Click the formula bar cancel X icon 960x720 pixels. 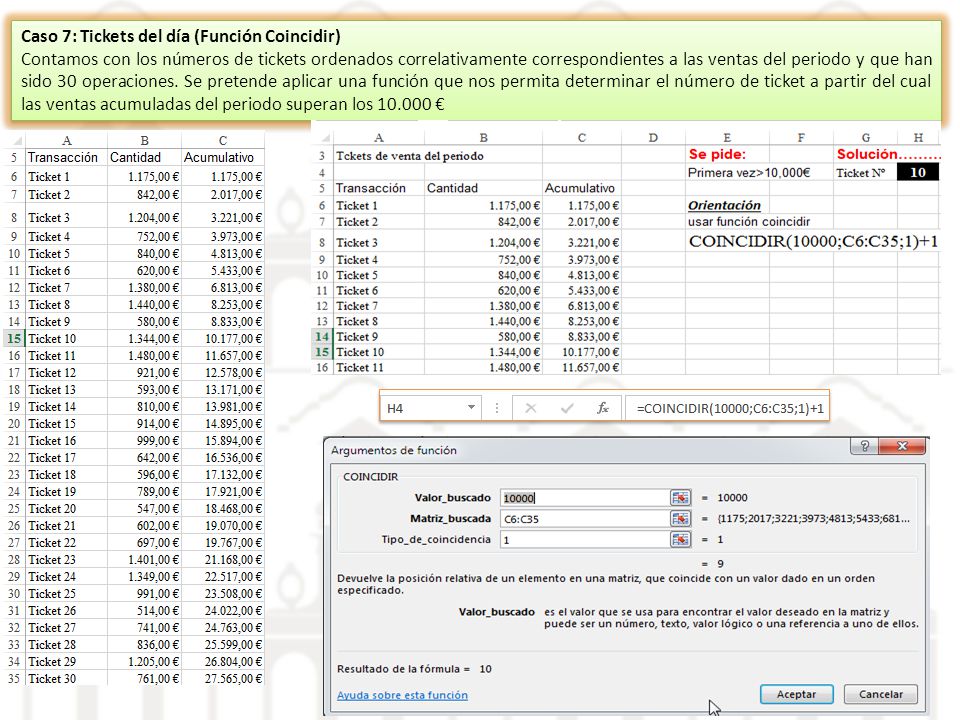point(530,408)
